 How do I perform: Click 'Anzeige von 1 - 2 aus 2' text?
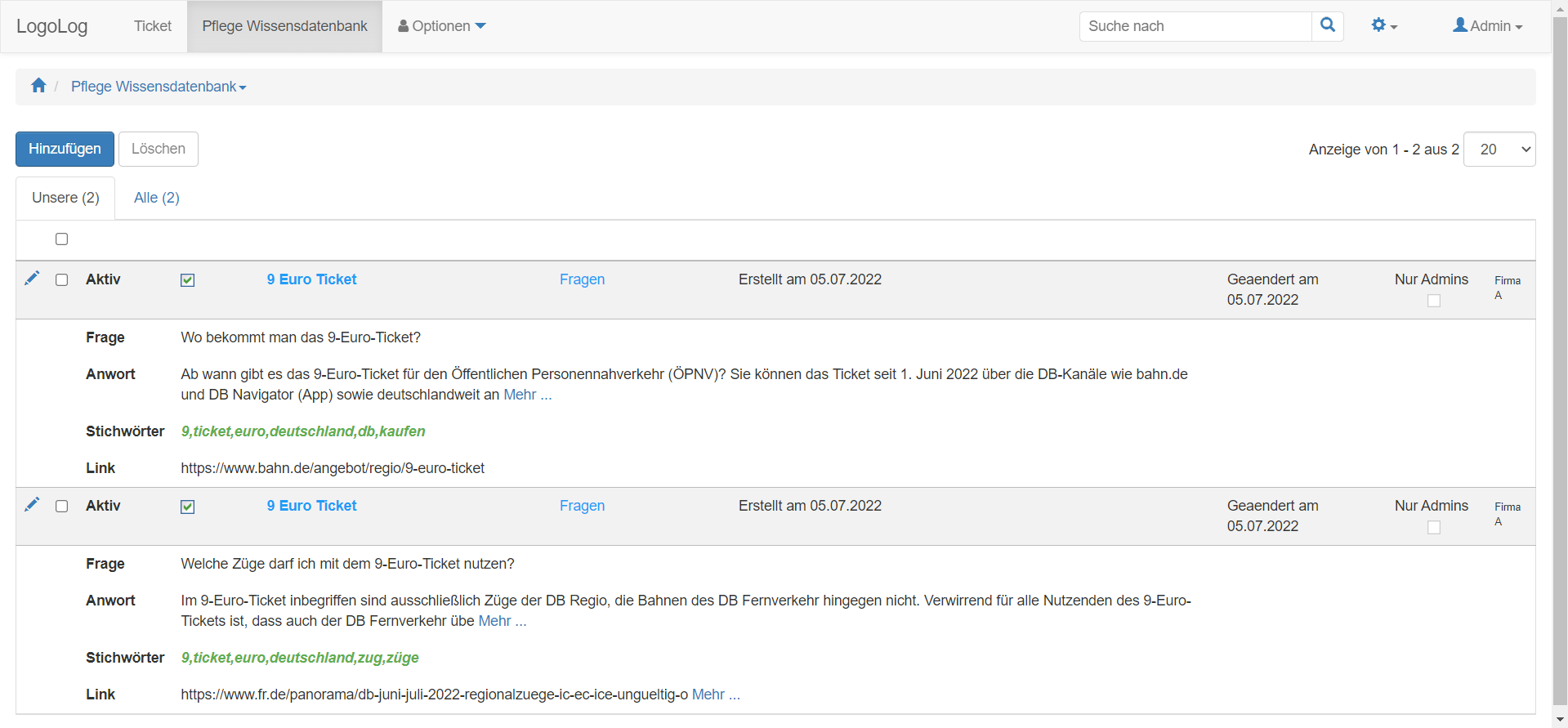point(1383,150)
